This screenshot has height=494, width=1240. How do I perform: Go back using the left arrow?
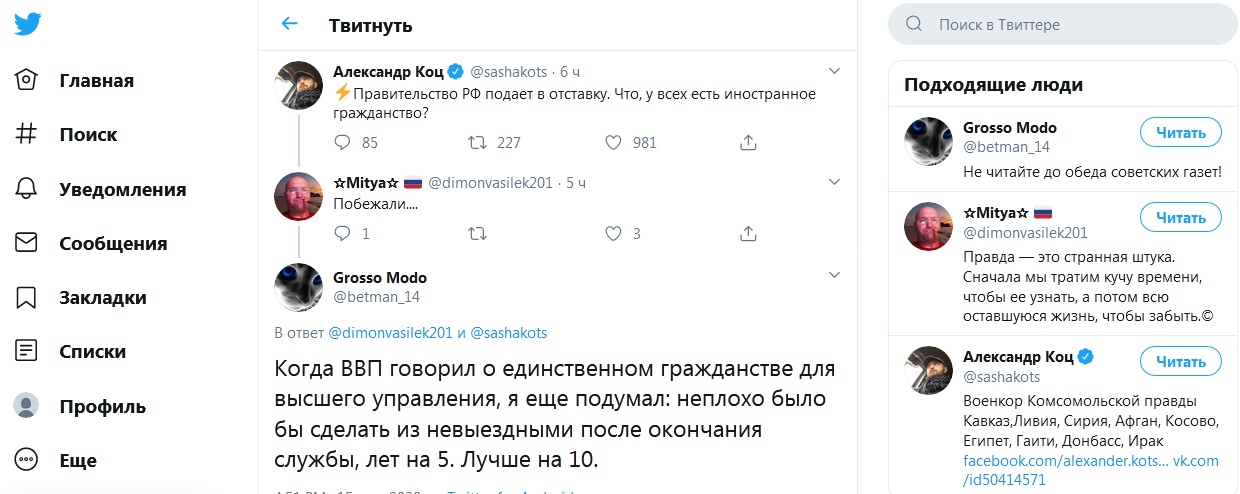point(290,24)
